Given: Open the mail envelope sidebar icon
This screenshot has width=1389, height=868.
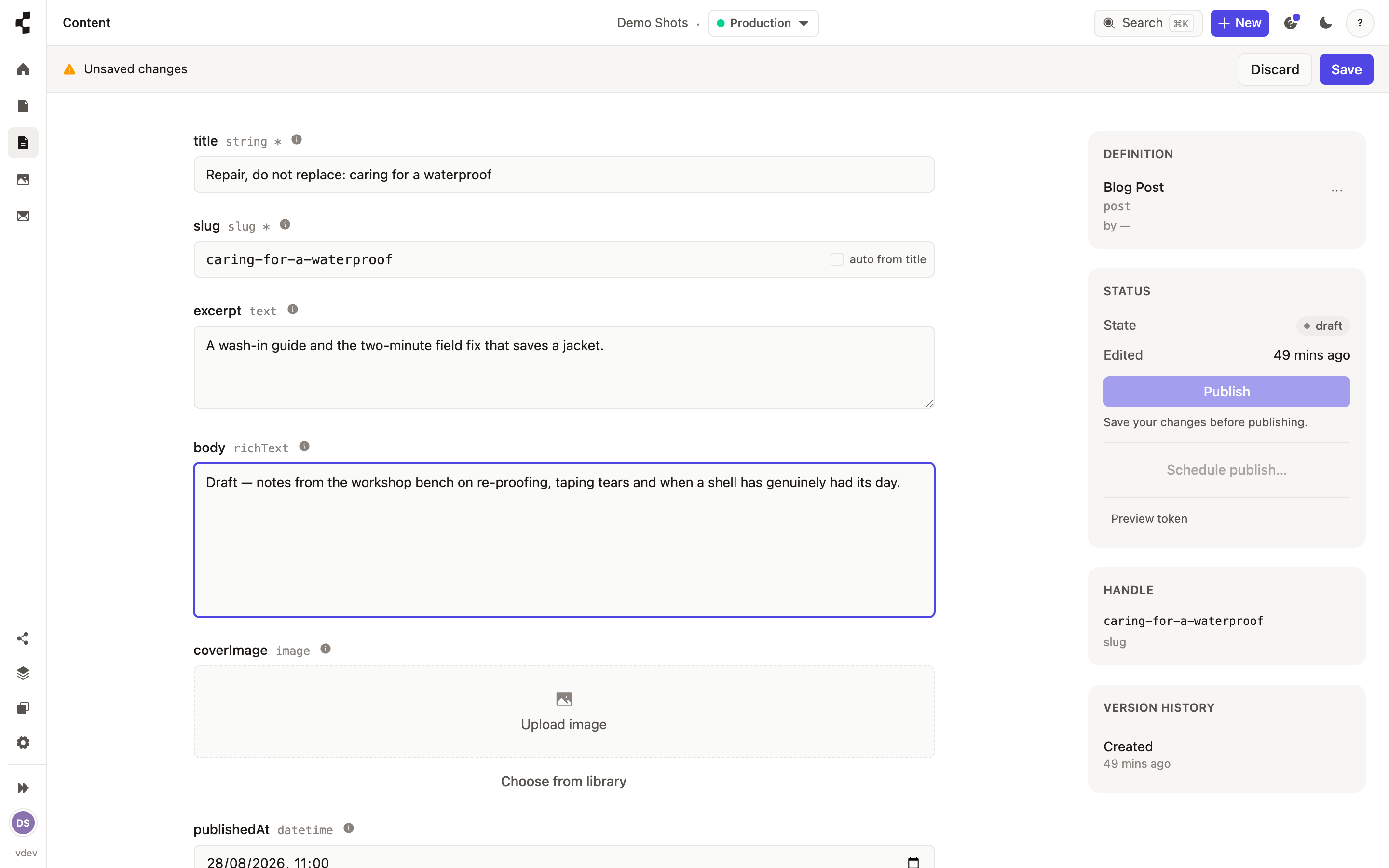Looking at the screenshot, I should [x=23, y=217].
